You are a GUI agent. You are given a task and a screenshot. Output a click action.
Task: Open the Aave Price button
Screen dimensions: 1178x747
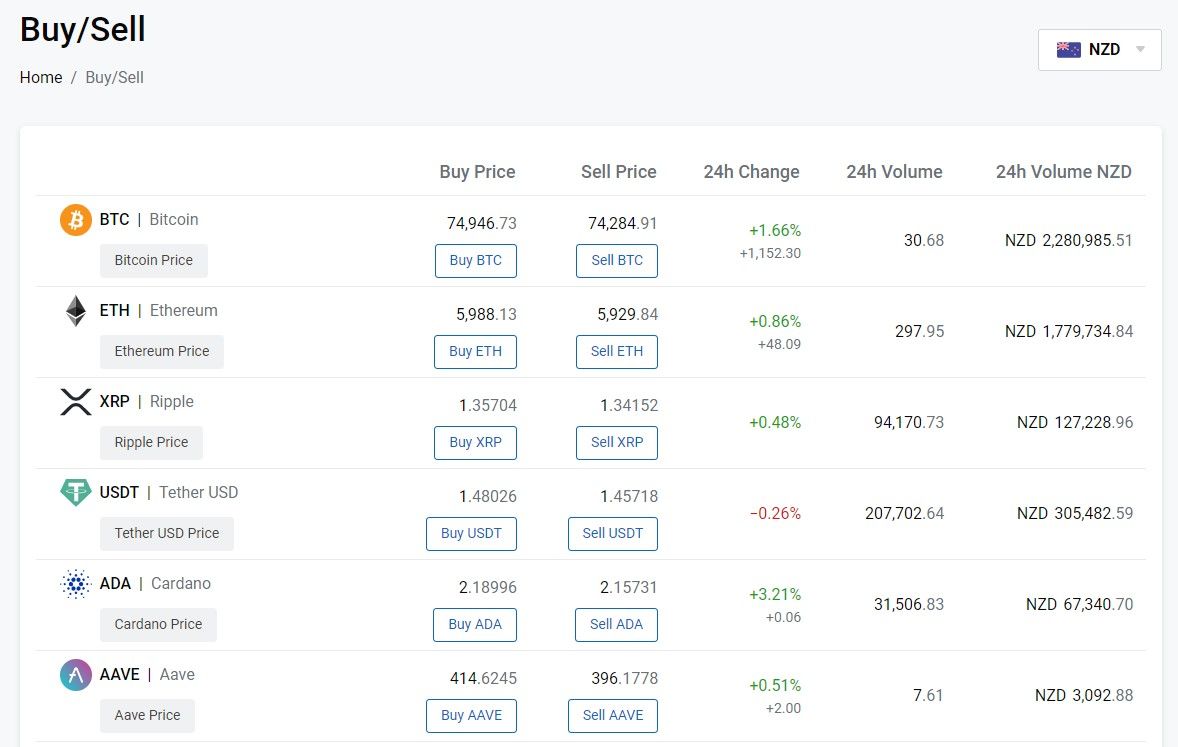pyautogui.click(x=147, y=715)
